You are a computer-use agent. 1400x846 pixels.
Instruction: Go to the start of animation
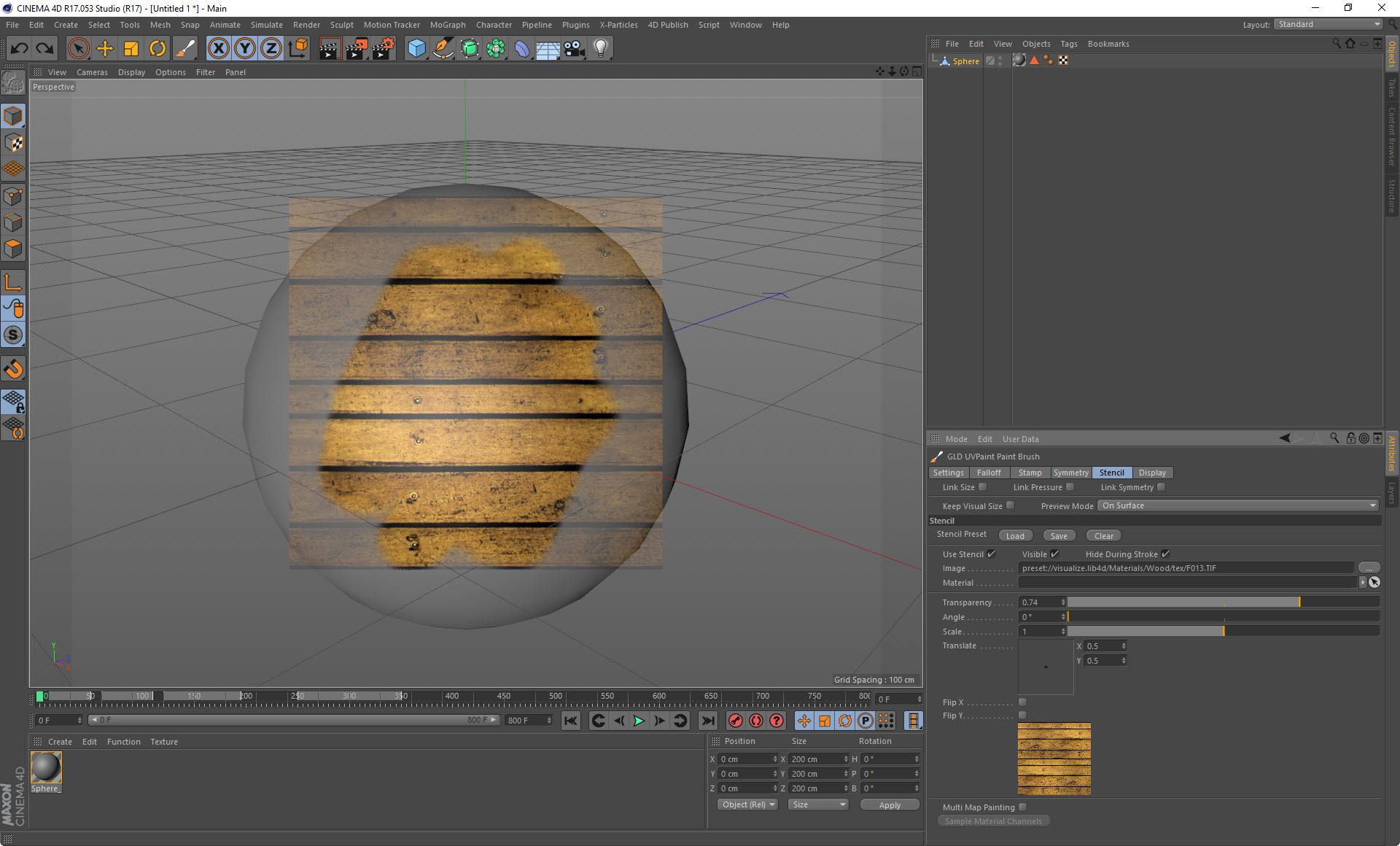571,721
